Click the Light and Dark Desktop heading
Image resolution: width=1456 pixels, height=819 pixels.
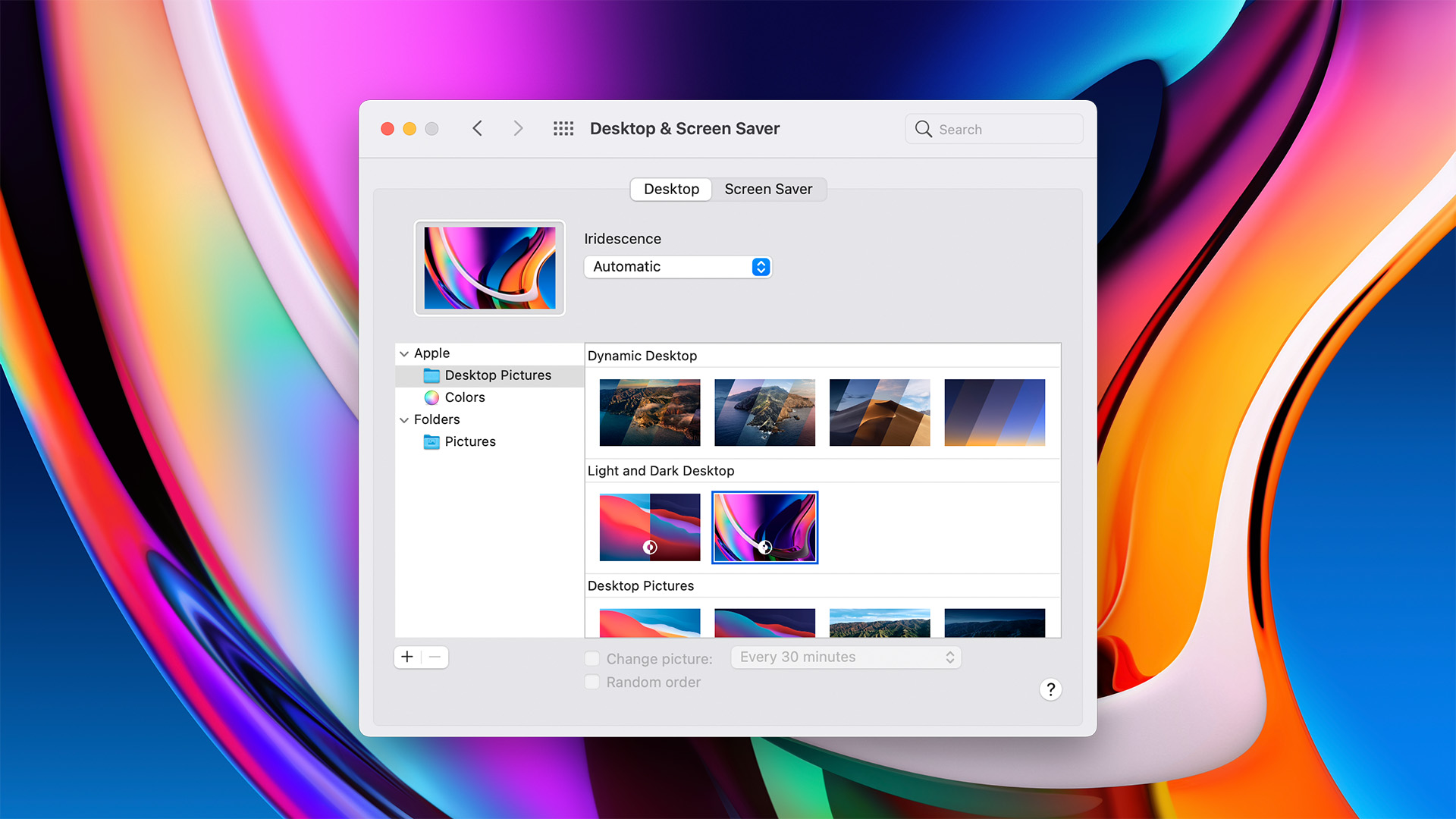(661, 471)
